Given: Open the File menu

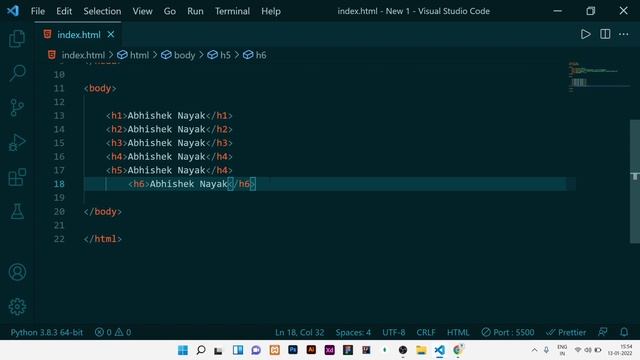Looking at the screenshot, I should coord(38,11).
